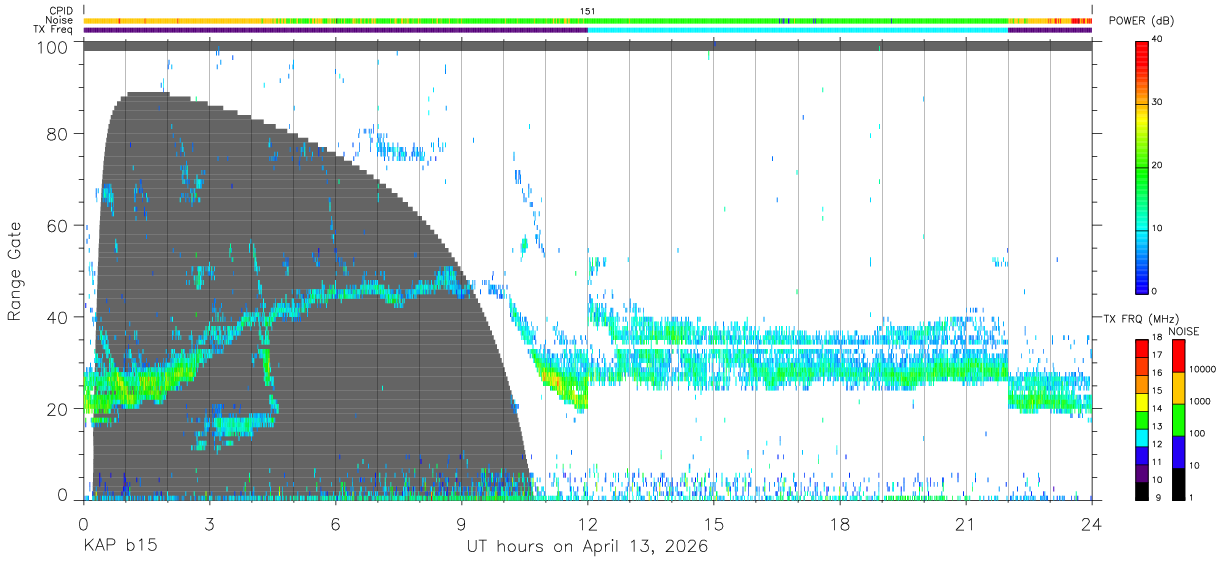
Task: Click the TX frequency strip above plot
Action: click(588, 30)
